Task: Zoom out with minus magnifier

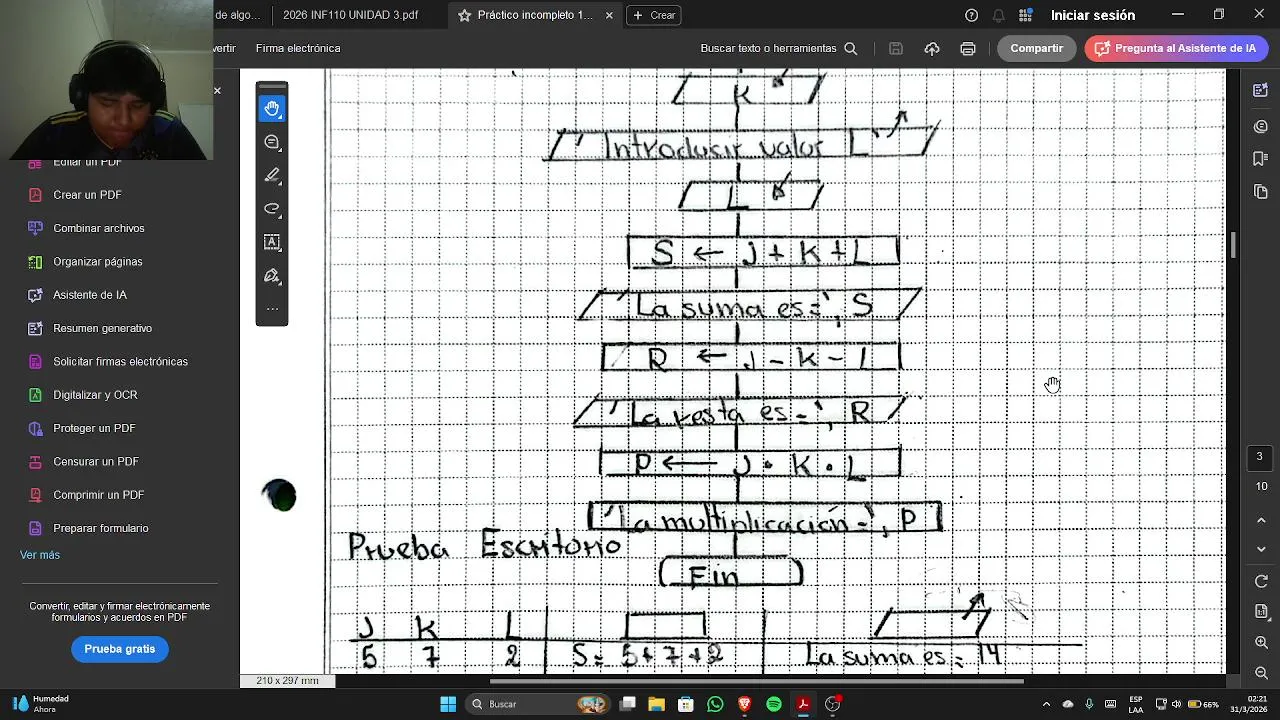Action: 1261,673
